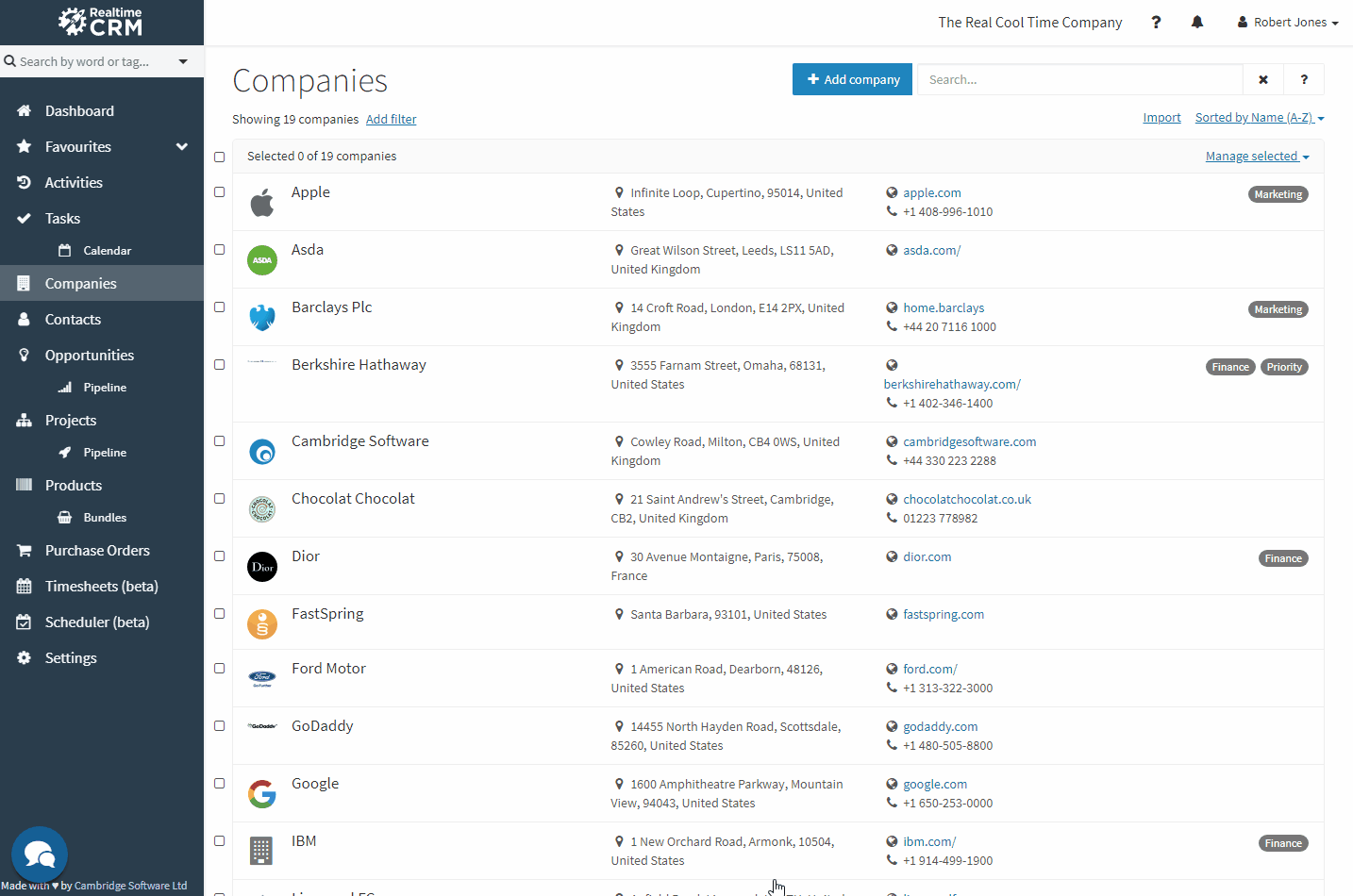1353x896 pixels.
Task: Click the Import link
Action: tap(1161, 118)
